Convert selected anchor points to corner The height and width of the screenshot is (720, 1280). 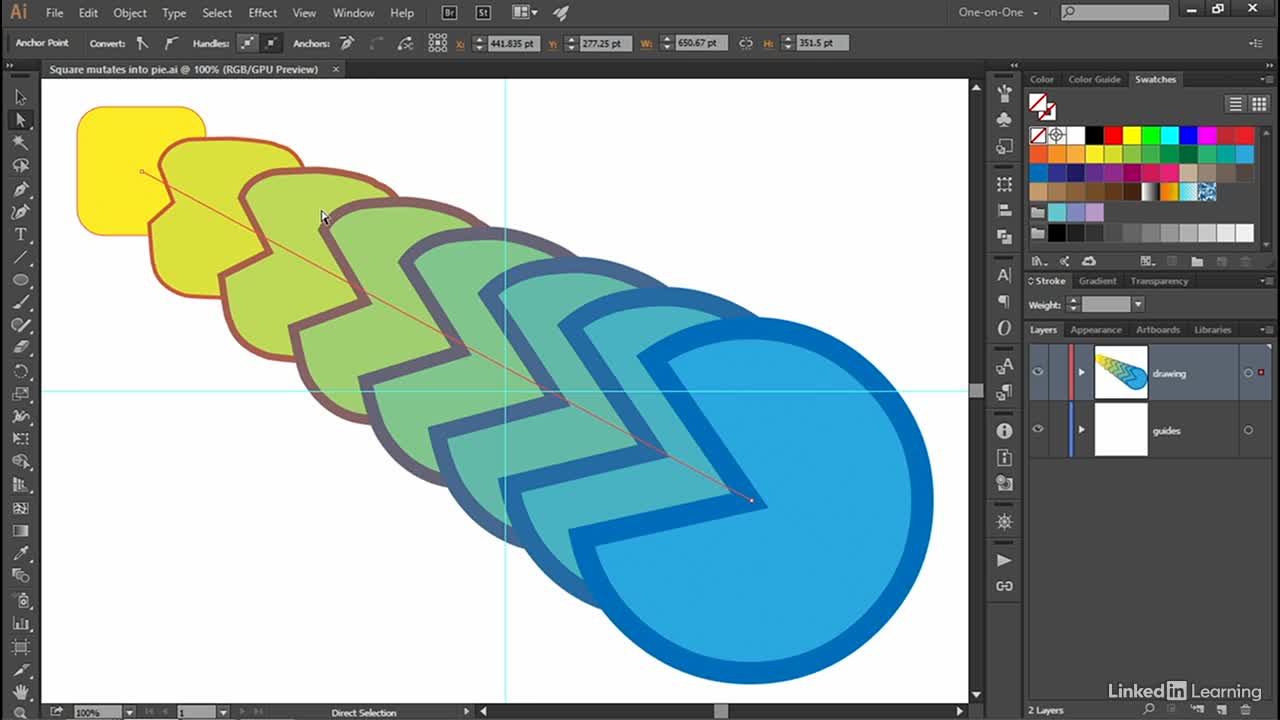pyautogui.click(x=142, y=43)
